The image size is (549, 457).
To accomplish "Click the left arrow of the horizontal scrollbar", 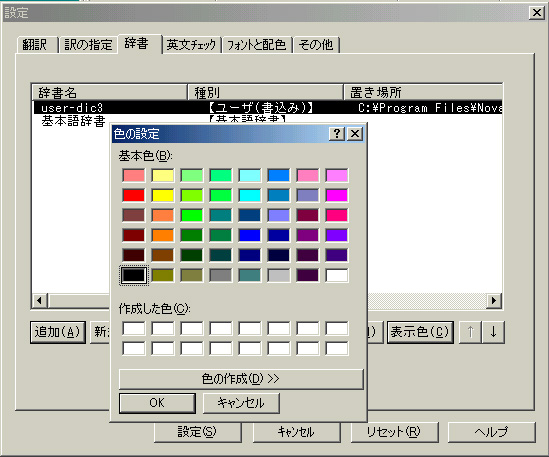I will click(x=40, y=300).
